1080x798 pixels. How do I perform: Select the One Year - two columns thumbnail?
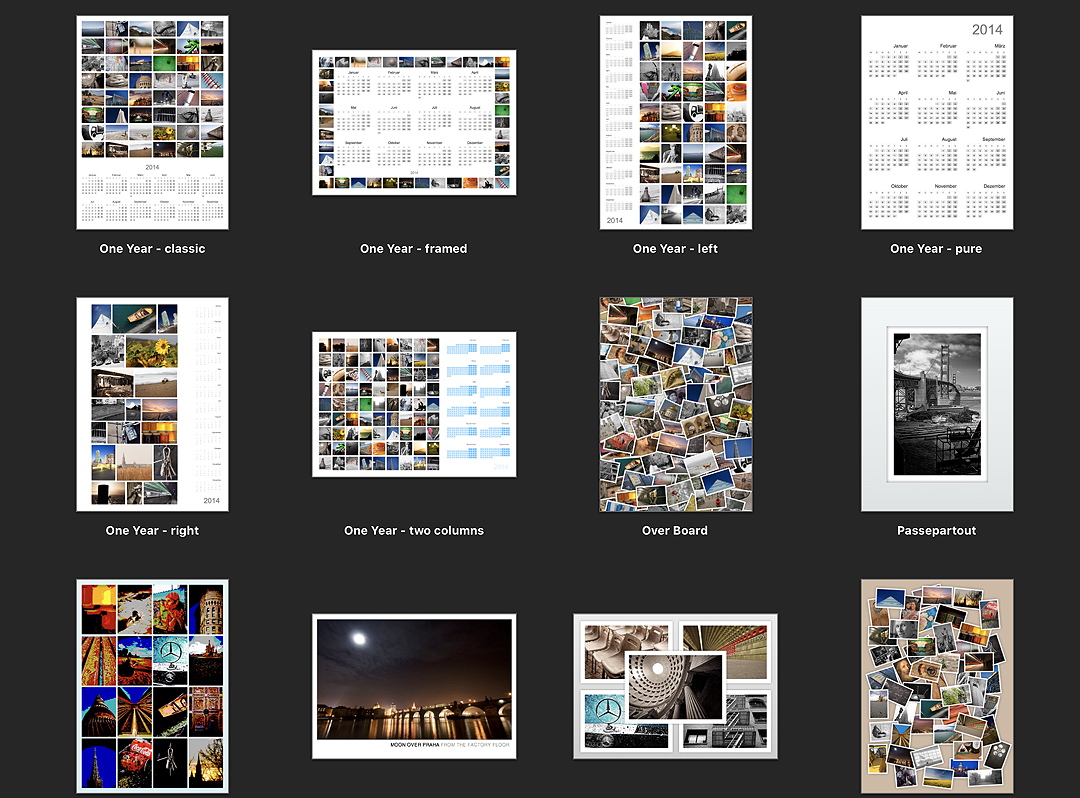(414, 404)
